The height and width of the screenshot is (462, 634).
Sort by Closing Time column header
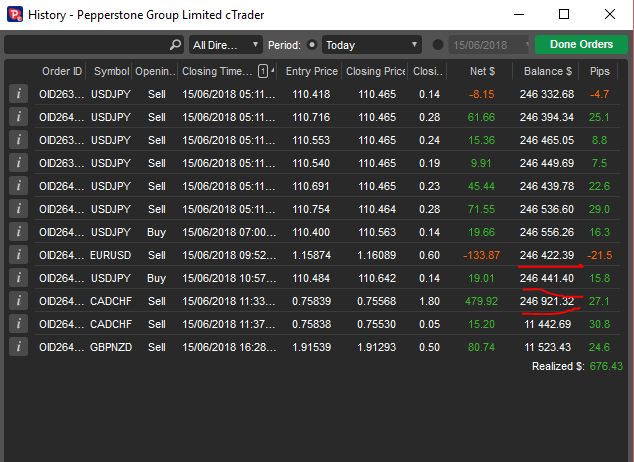click(217, 72)
